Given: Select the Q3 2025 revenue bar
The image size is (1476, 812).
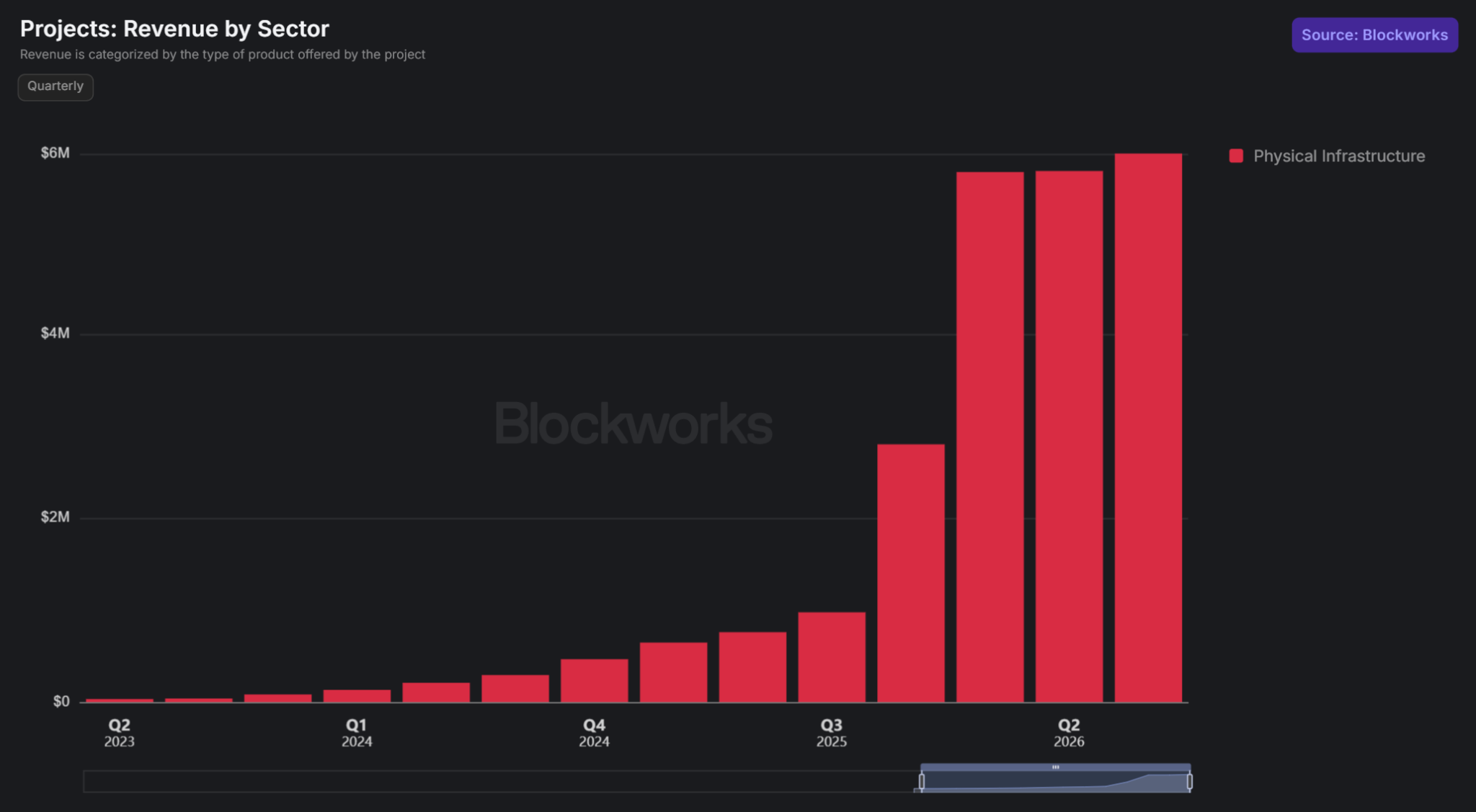Looking at the screenshot, I should [x=832, y=657].
